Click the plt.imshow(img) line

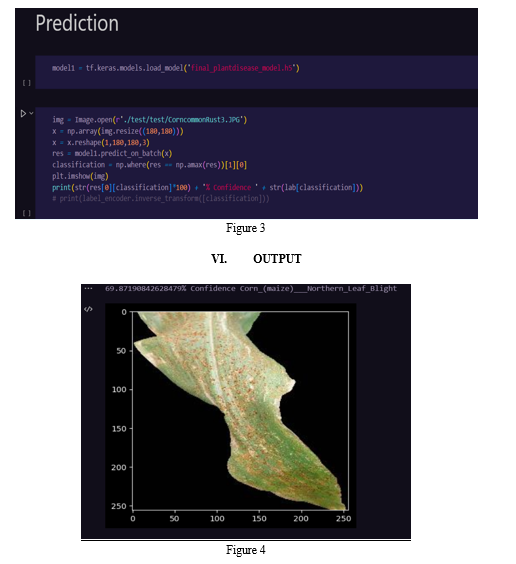[80, 176]
